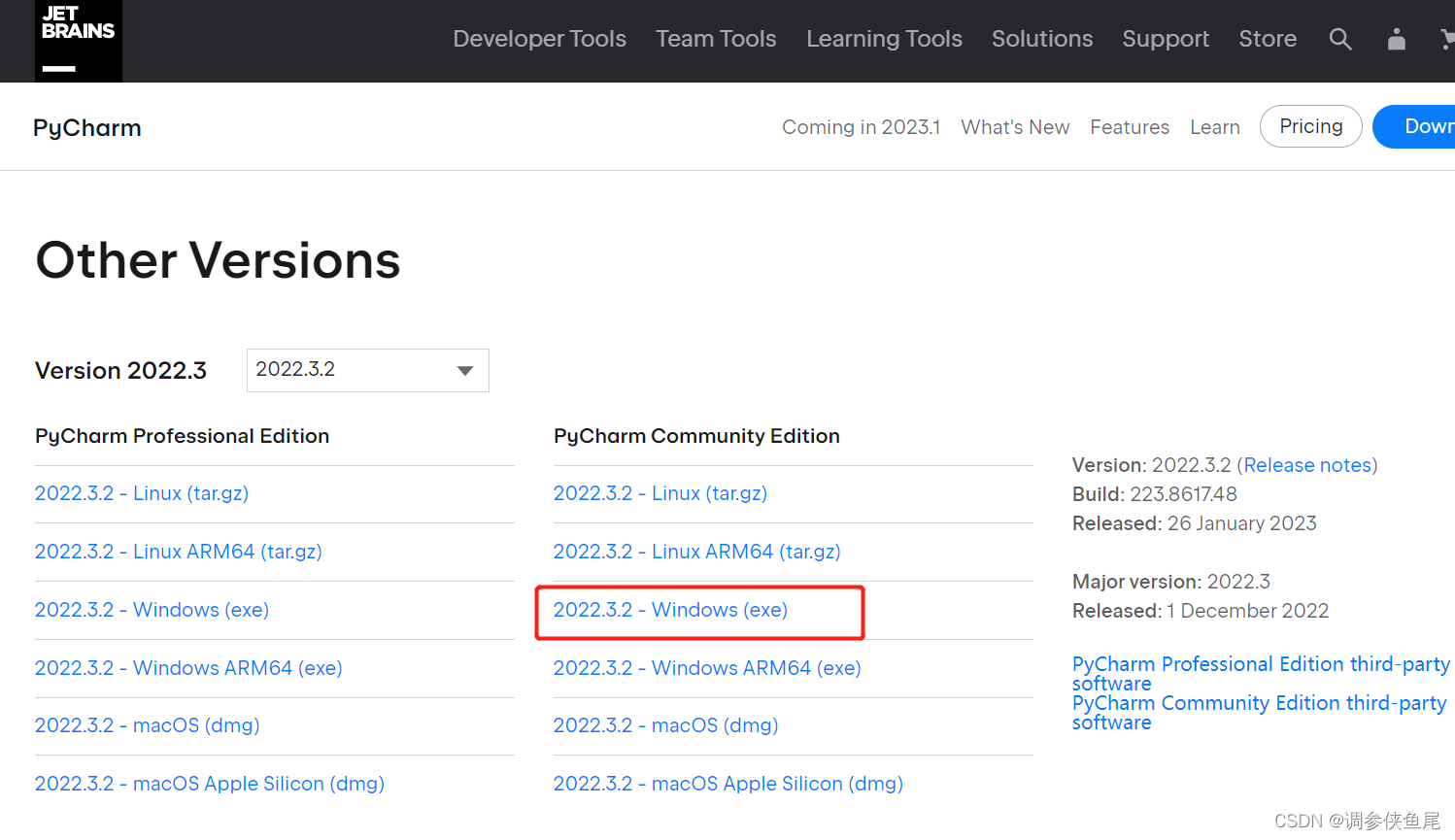Go to the Support menu
This screenshot has height=840, width=1455.
coord(1166,39)
